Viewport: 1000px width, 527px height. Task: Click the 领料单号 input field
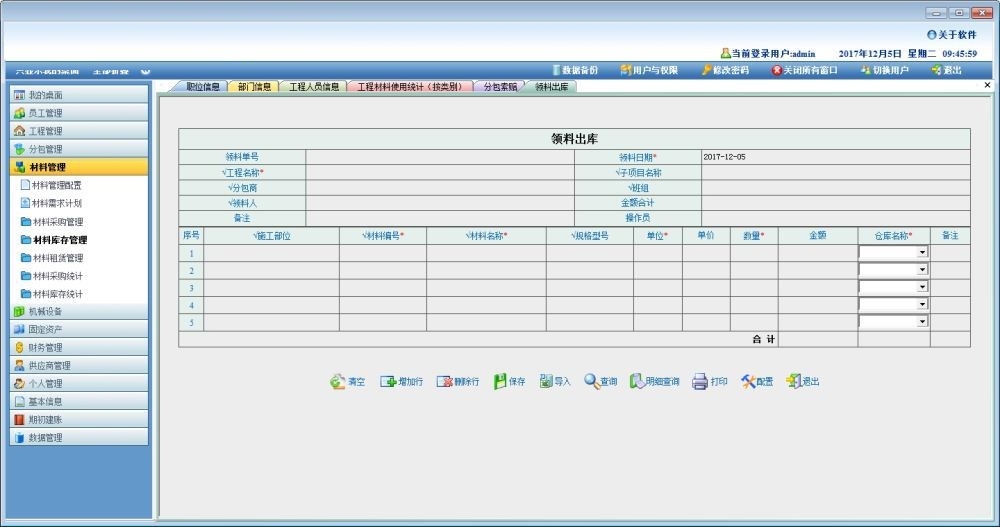pyautogui.click(x=440, y=157)
